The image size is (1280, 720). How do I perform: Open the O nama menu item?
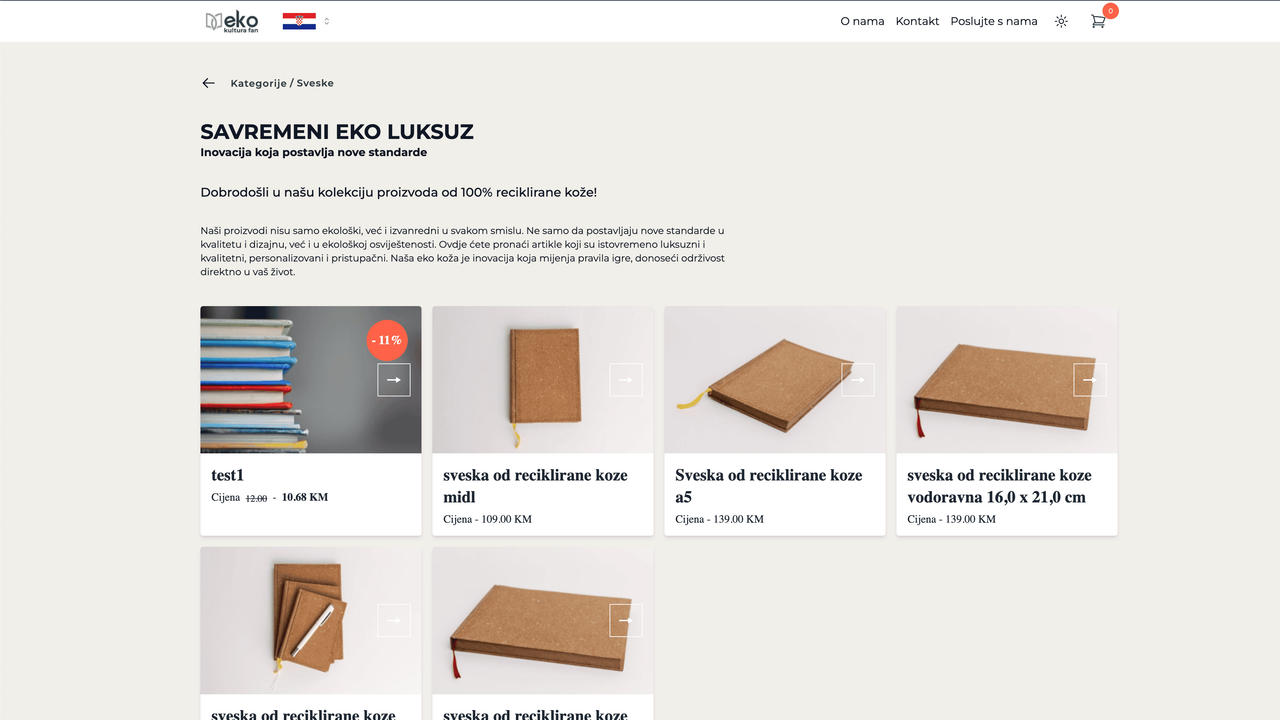[862, 21]
